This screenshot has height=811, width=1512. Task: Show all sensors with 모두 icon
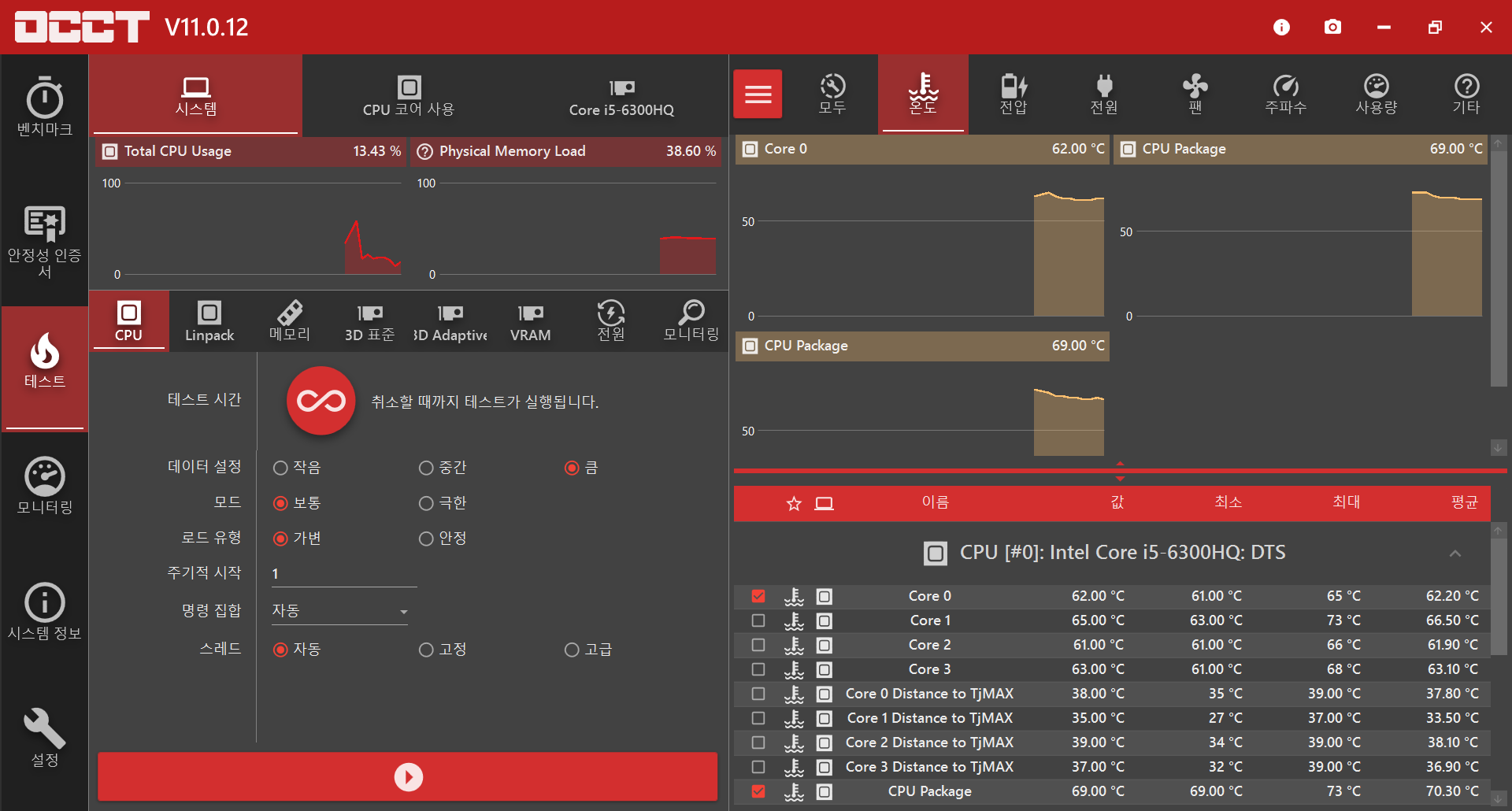[x=832, y=94]
